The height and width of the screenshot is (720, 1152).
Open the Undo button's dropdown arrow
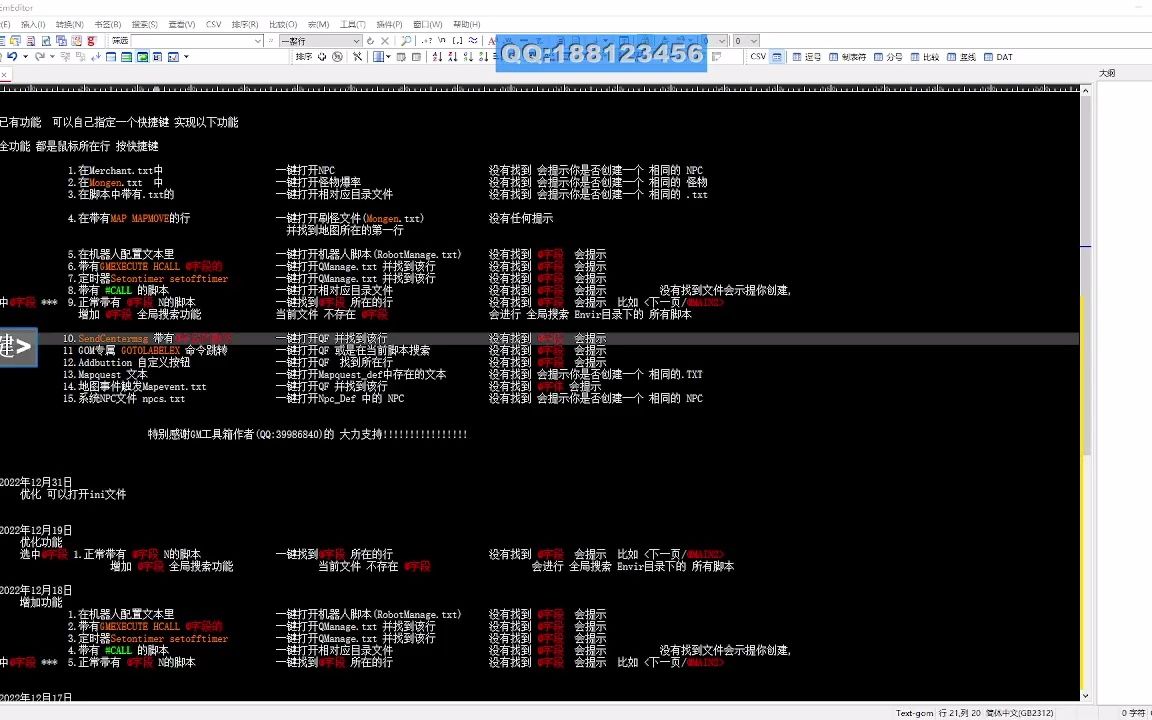(26, 57)
